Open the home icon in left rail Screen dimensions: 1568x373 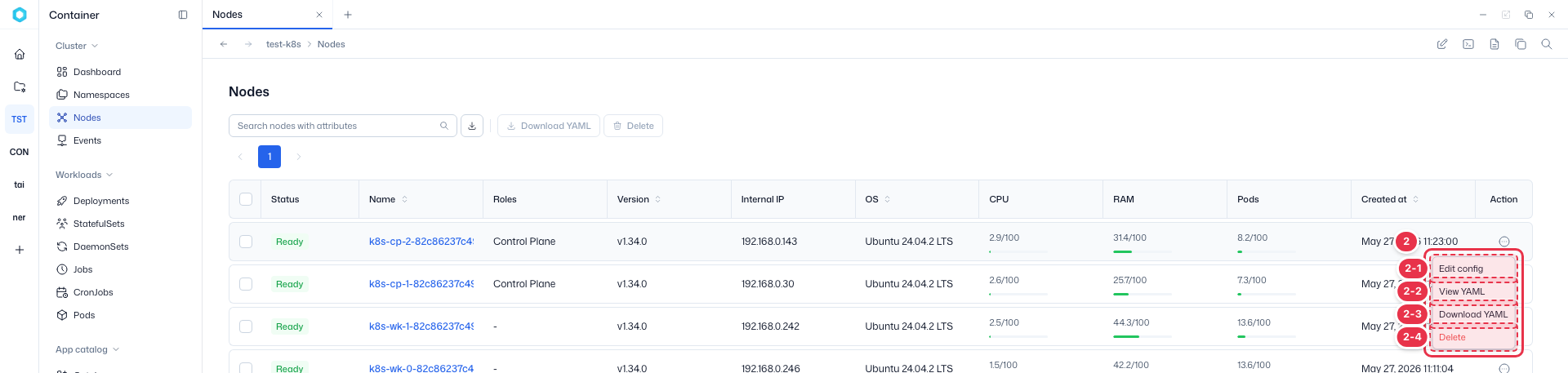(20, 54)
